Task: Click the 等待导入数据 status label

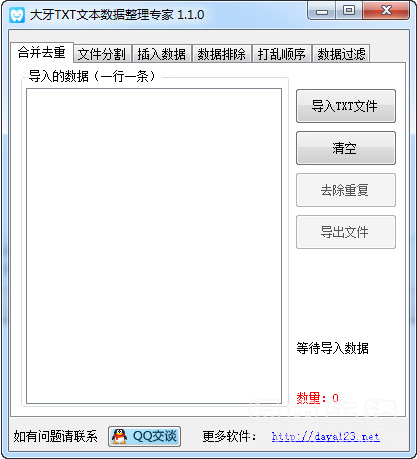Action: pos(333,348)
